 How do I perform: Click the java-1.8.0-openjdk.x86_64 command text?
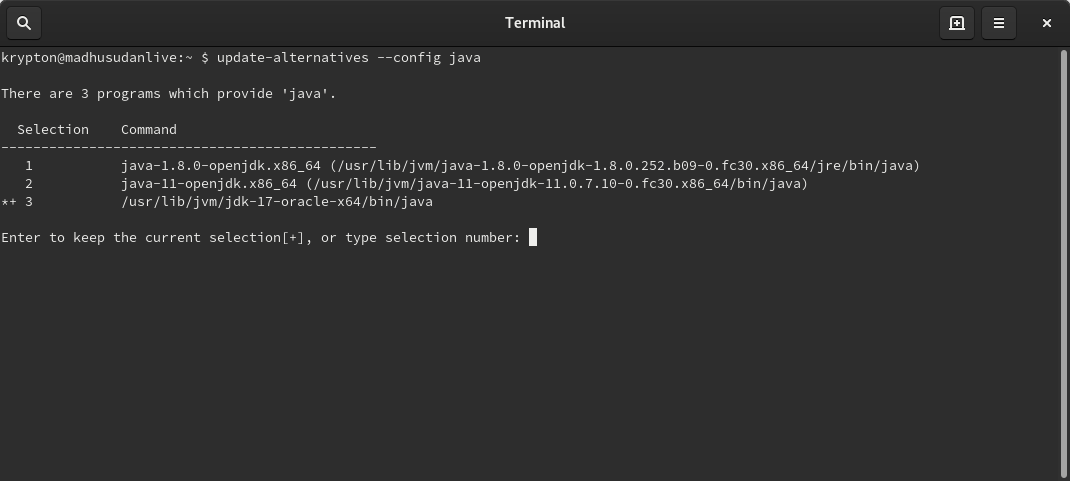(x=221, y=166)
